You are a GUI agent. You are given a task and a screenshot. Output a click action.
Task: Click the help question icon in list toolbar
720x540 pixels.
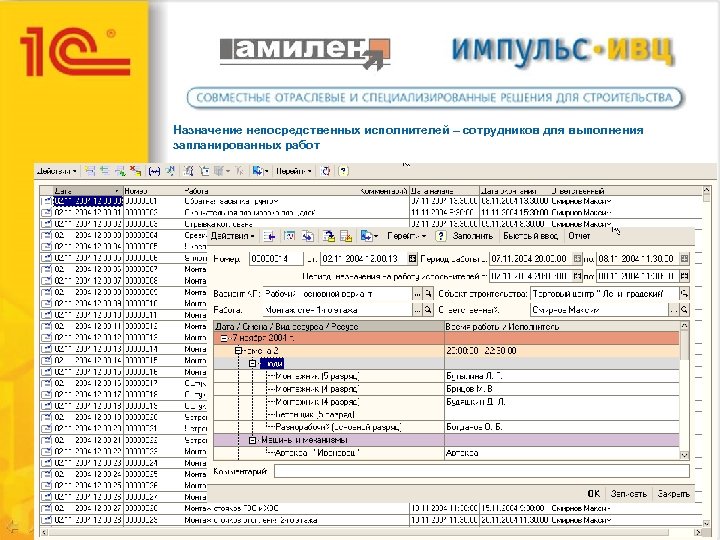[x=343, y=171]
